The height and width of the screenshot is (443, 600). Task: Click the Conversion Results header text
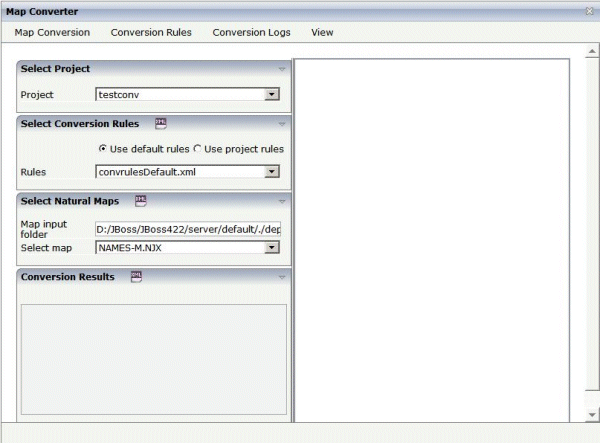coord(67,277)
